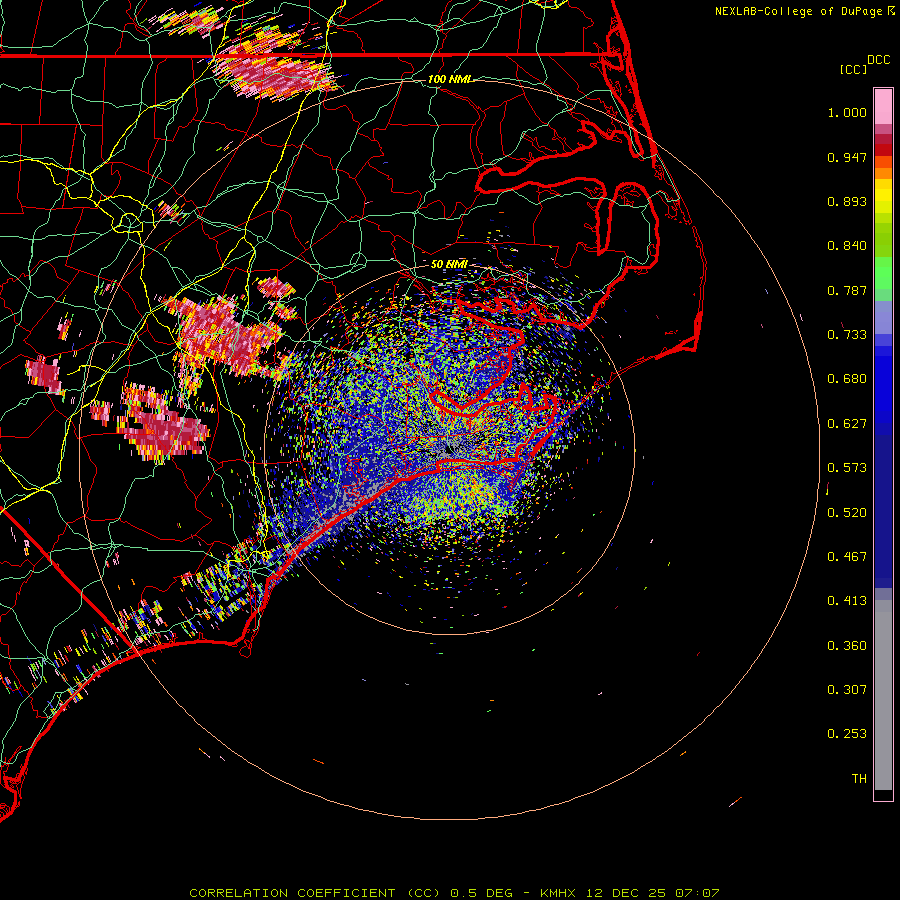Pick the light pink swatch atop the color bar

pos(883,107)
